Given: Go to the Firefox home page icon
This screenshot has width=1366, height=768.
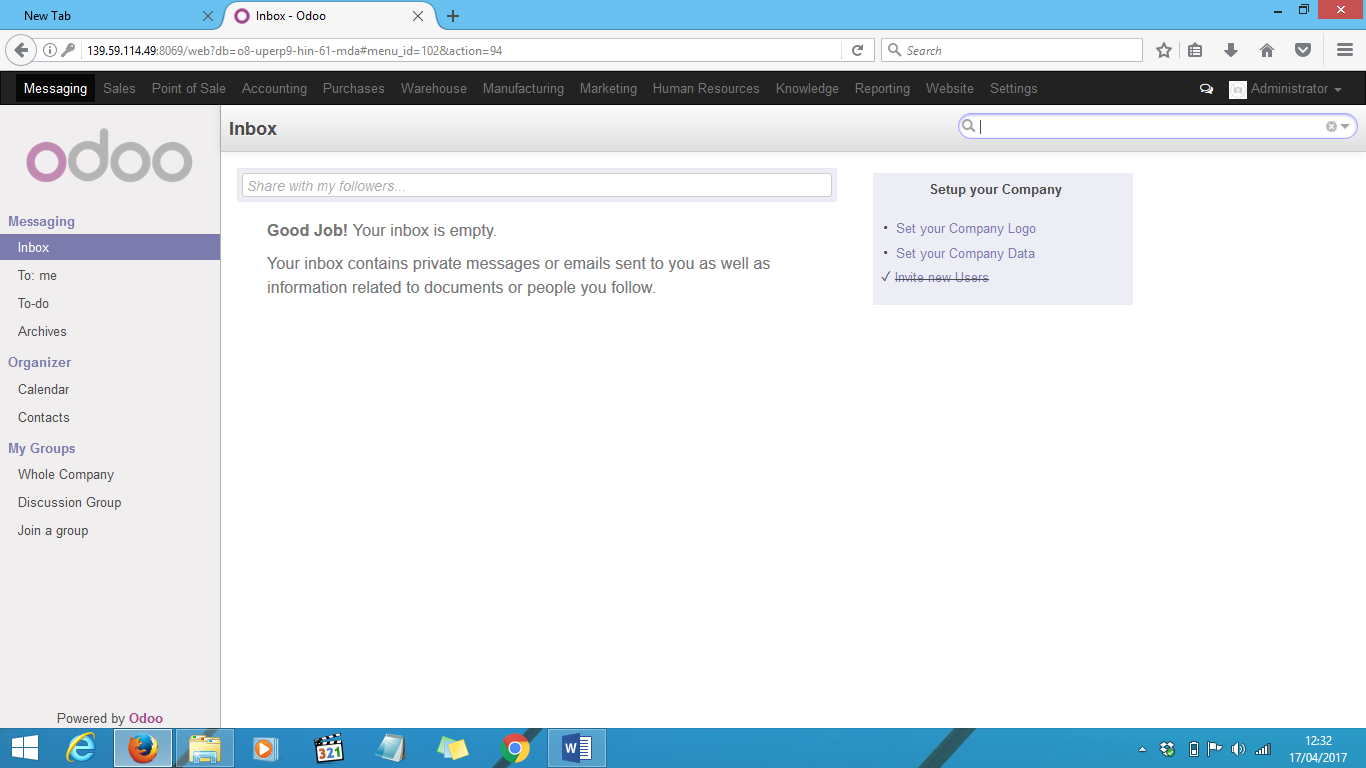Looking at the screenshot, I should click(x=1267, y=50).
